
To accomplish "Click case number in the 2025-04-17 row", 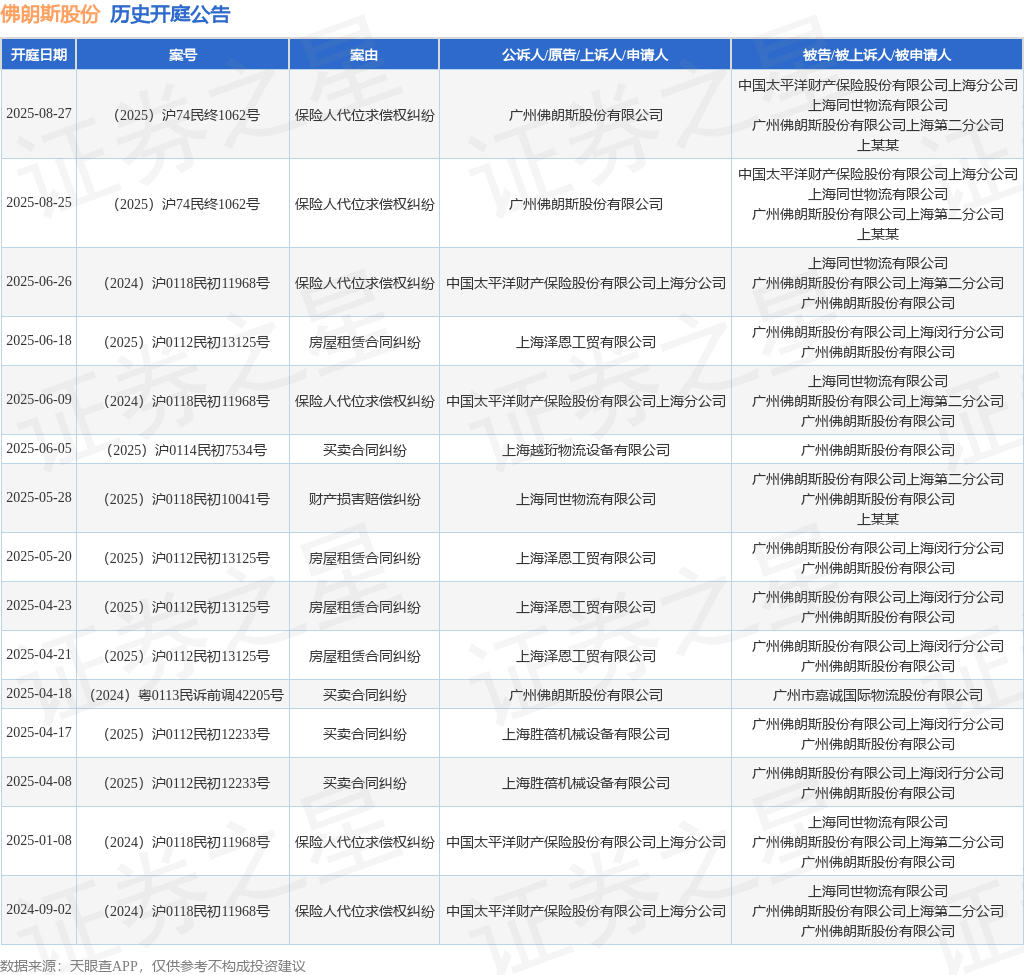I will [186, 734].
